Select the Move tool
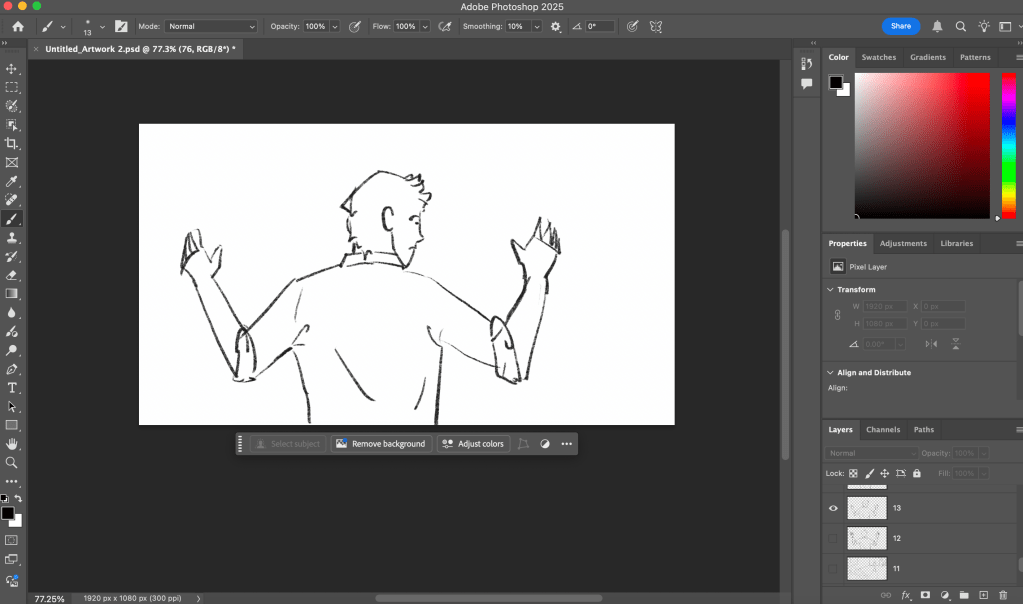 (x=12, y=69)
